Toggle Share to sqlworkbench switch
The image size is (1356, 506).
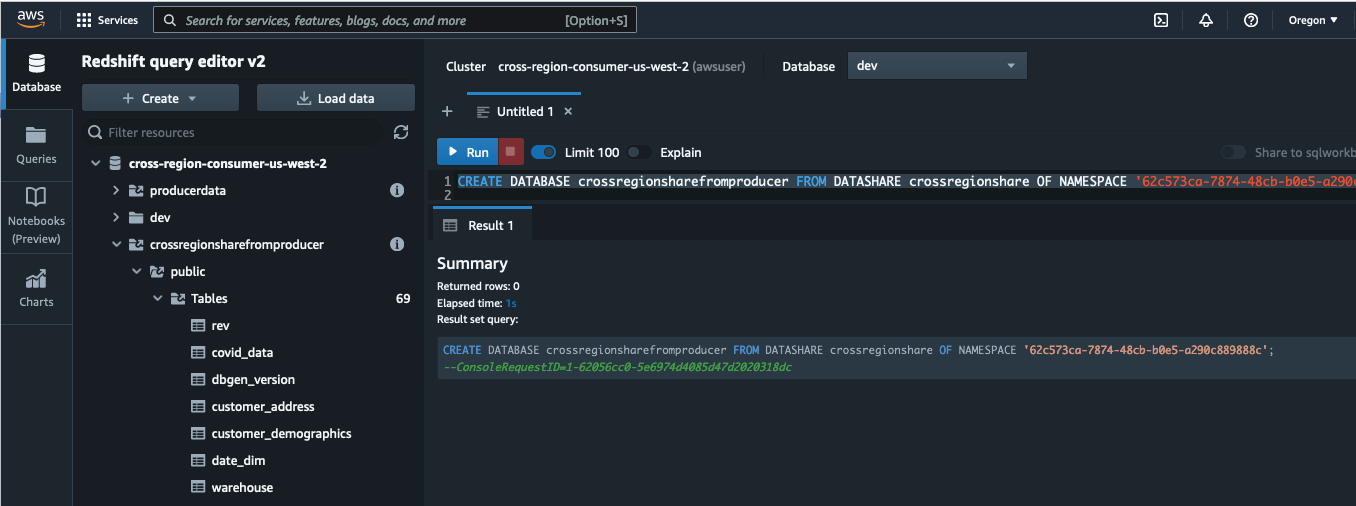click(1234, 152)
